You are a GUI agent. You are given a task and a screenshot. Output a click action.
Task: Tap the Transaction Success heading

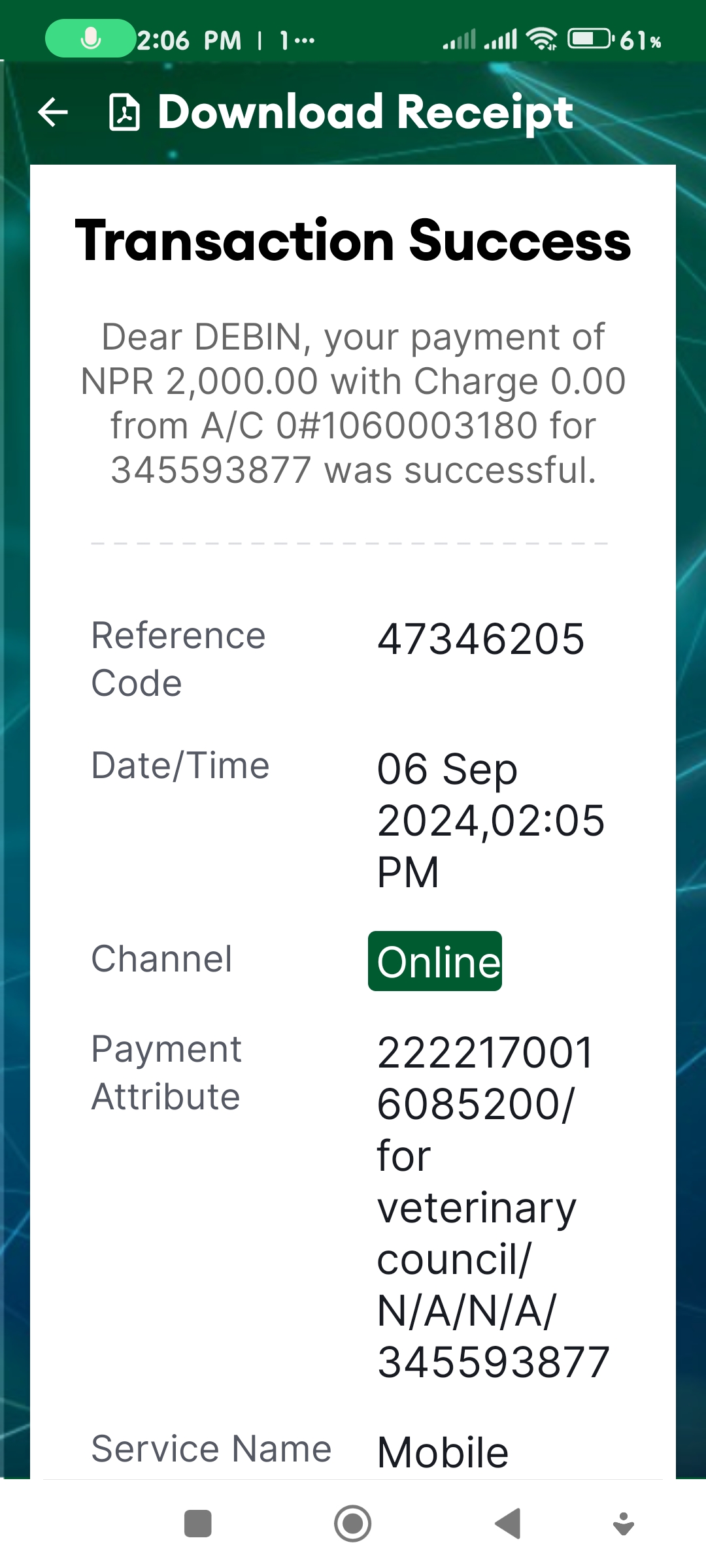[x=353, y=240]
